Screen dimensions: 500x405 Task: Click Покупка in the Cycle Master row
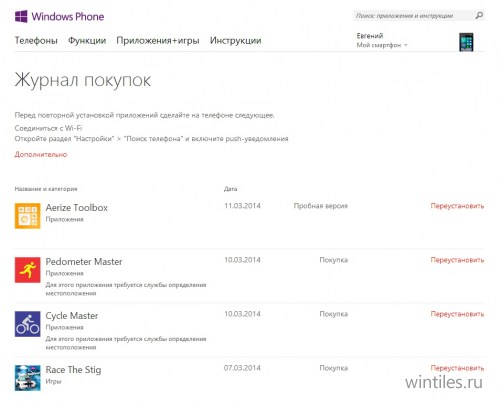click(x=333, y=314)
